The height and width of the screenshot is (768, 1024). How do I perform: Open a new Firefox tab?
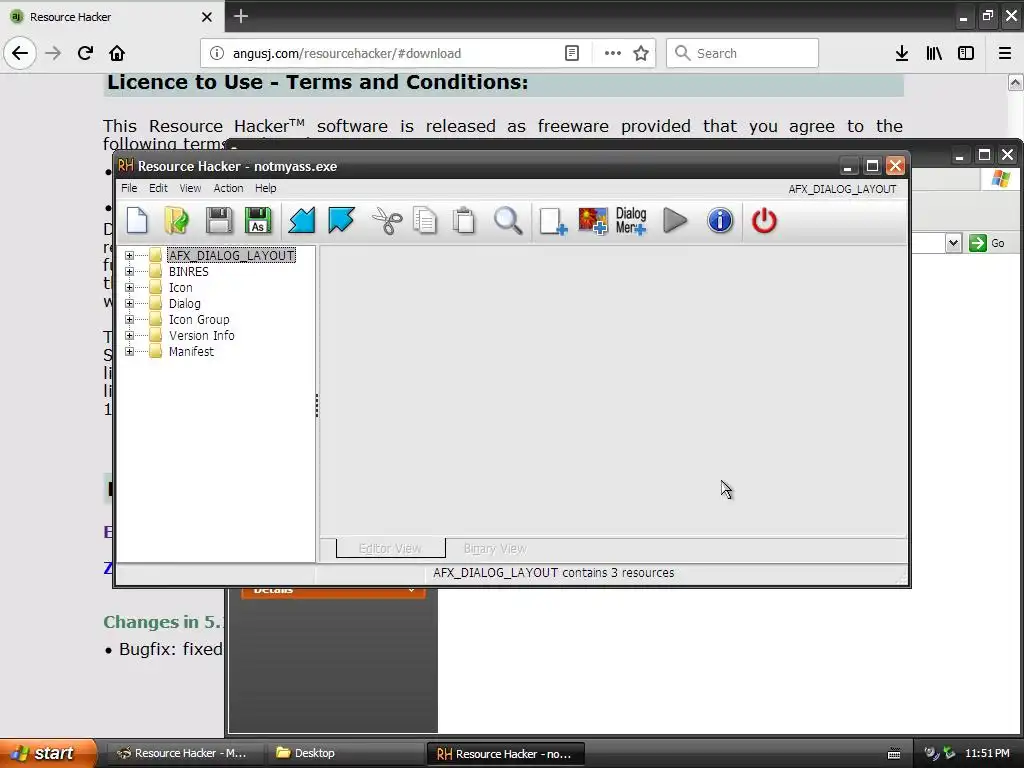[x=241, y=16]
